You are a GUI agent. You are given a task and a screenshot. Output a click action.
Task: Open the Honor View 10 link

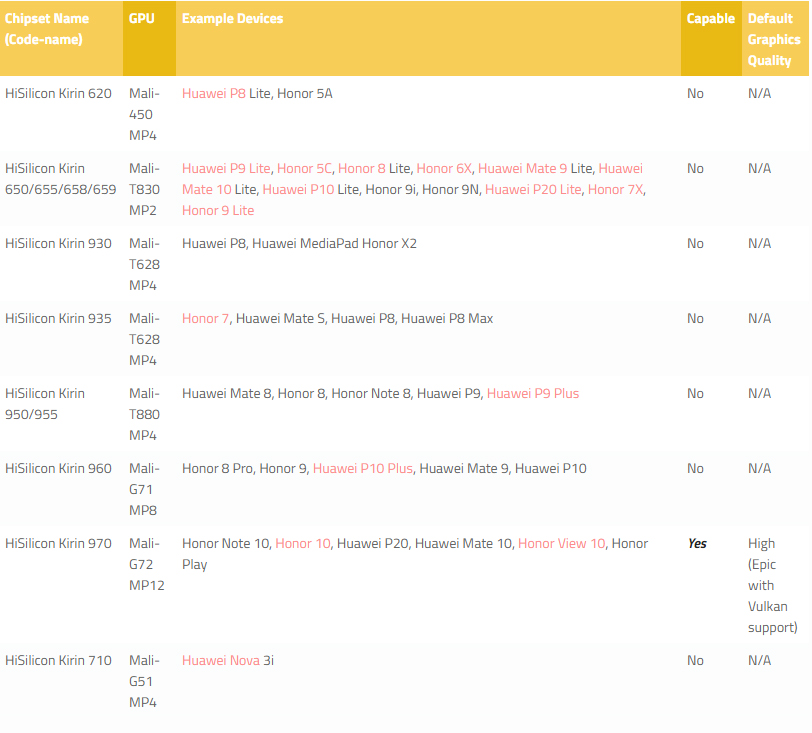[x=561, y=544]
